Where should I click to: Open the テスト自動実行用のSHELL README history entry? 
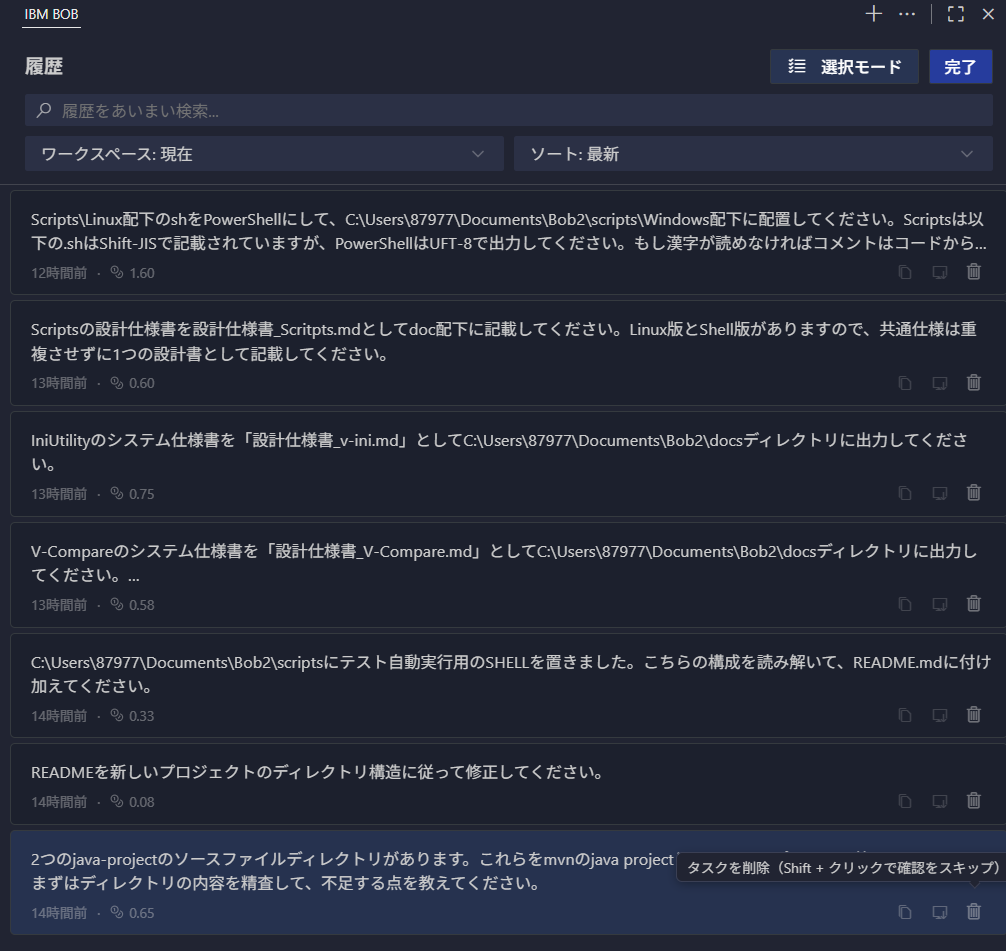(x=508, y=686)
